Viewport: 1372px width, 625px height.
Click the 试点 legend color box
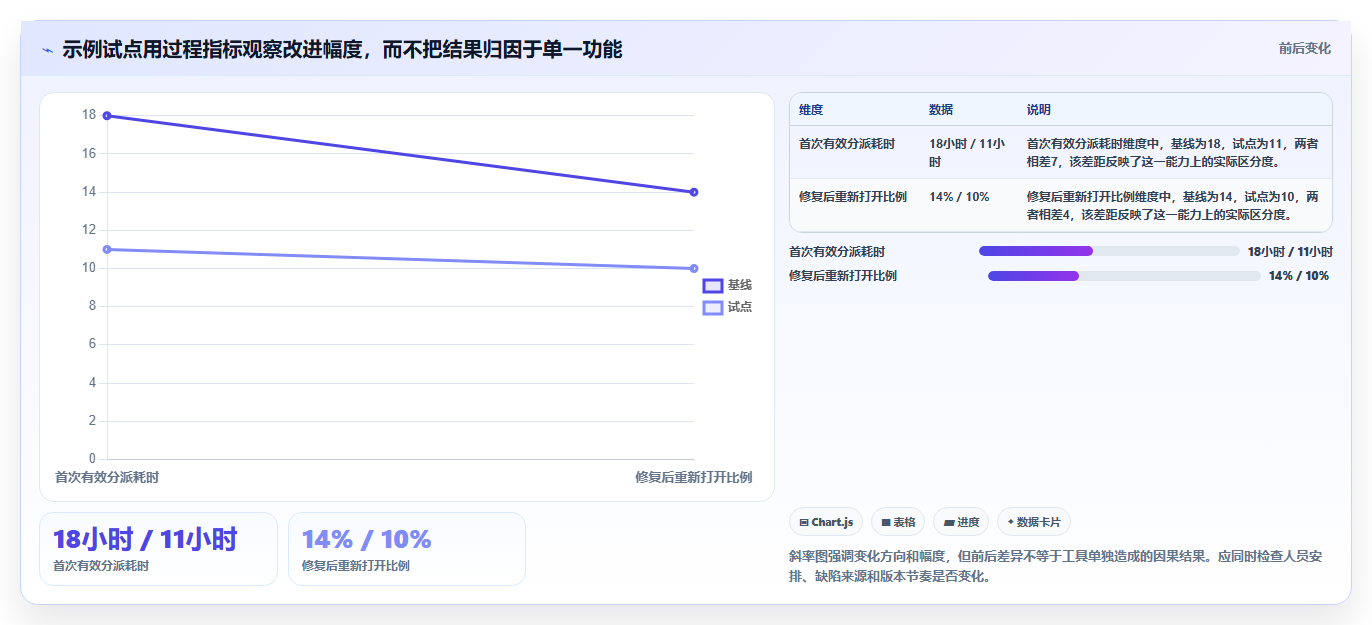[x=712, y=307]
